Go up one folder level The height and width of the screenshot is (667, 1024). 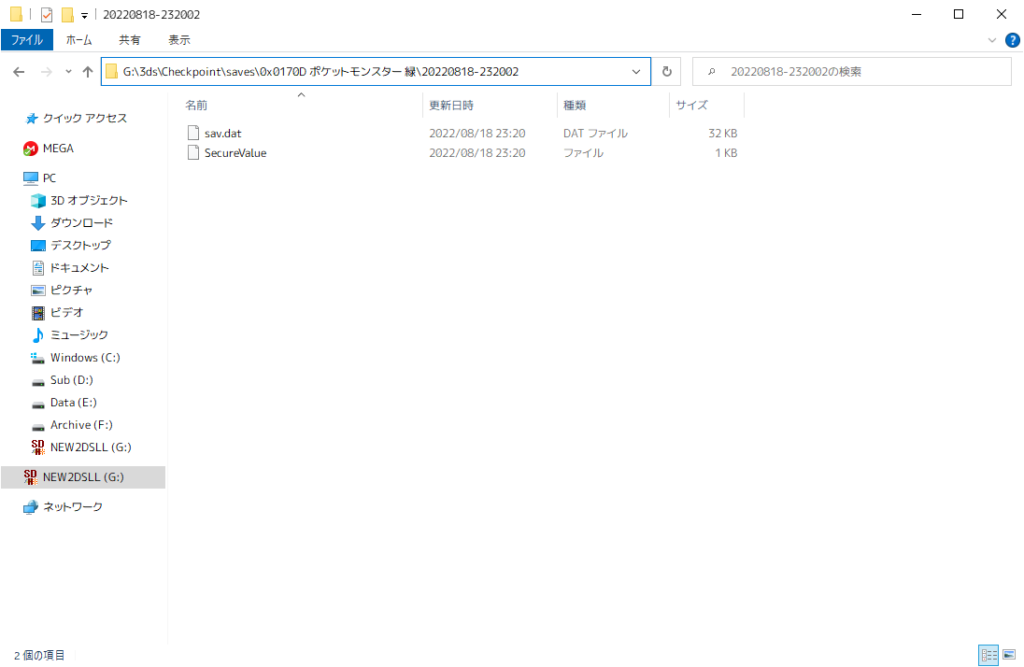click(88, 72)
